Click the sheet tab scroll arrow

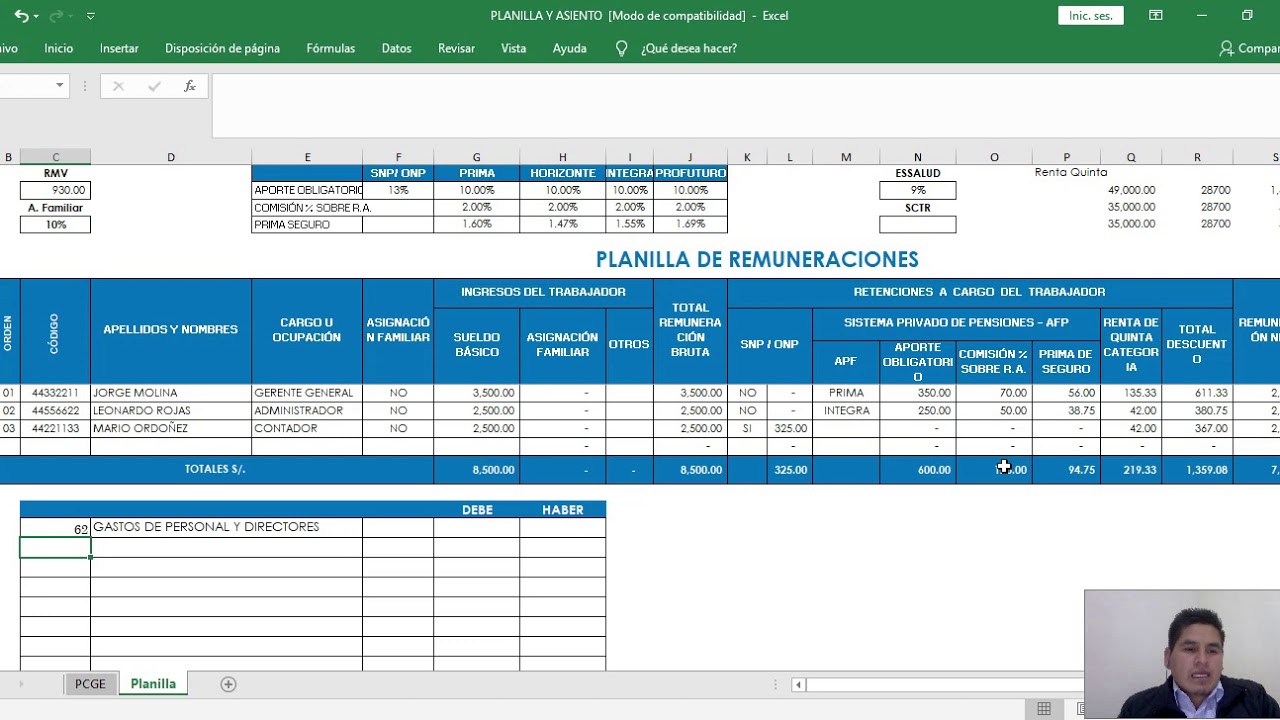pyautogui.click(x=21, y=684)
